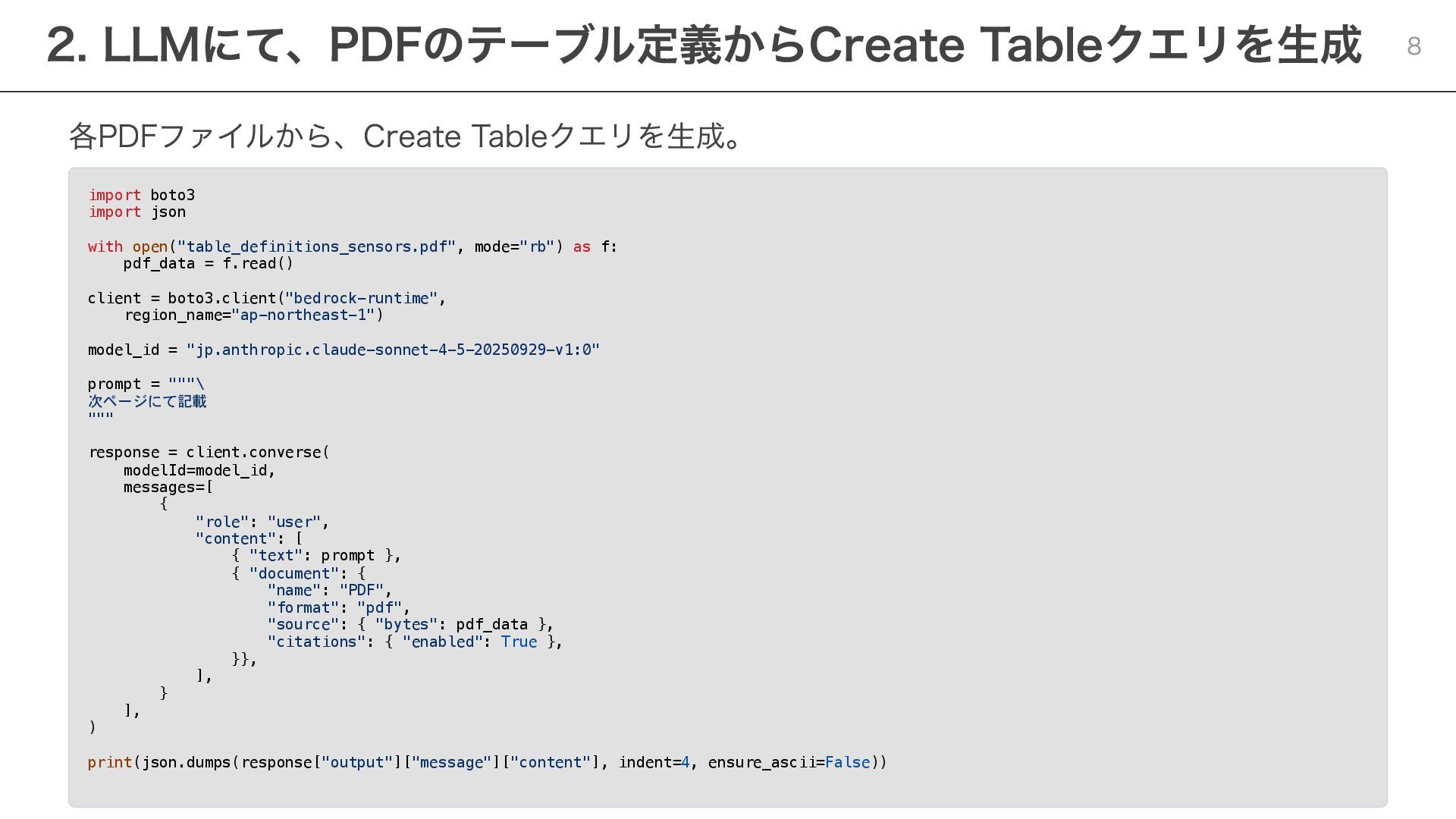Click the citations enabled True value

(x=519, y=642)
